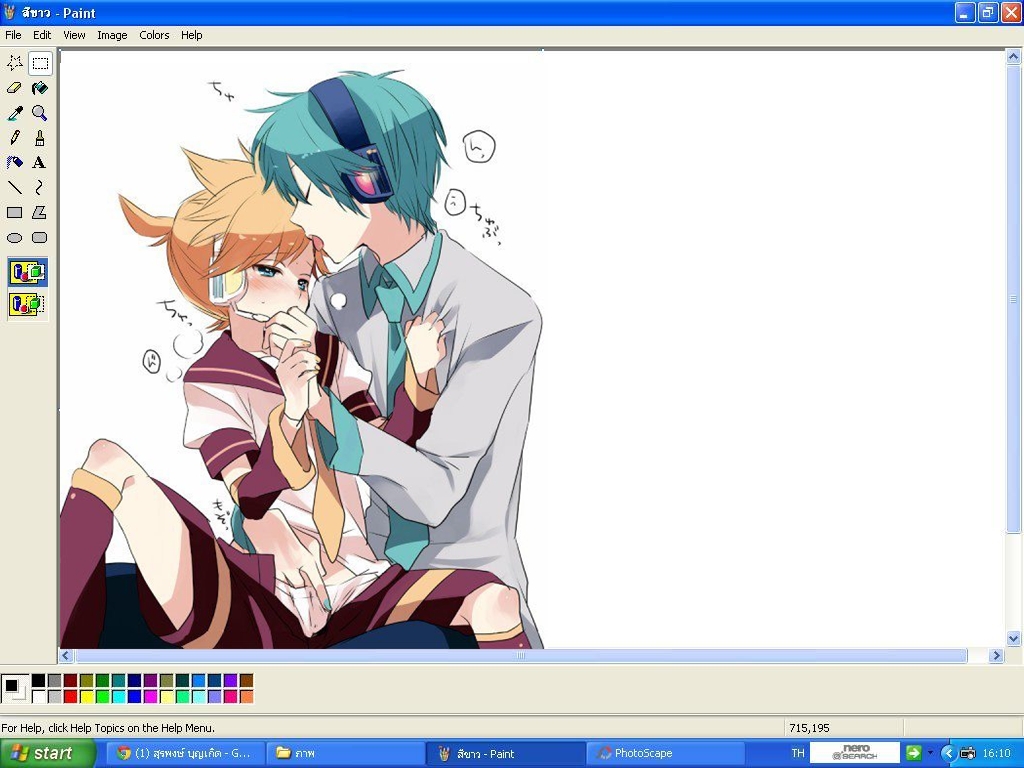This screenshot has height=768, width=1024.
Task: Choose the dark maroon swatch
Action: pos(71,681)
